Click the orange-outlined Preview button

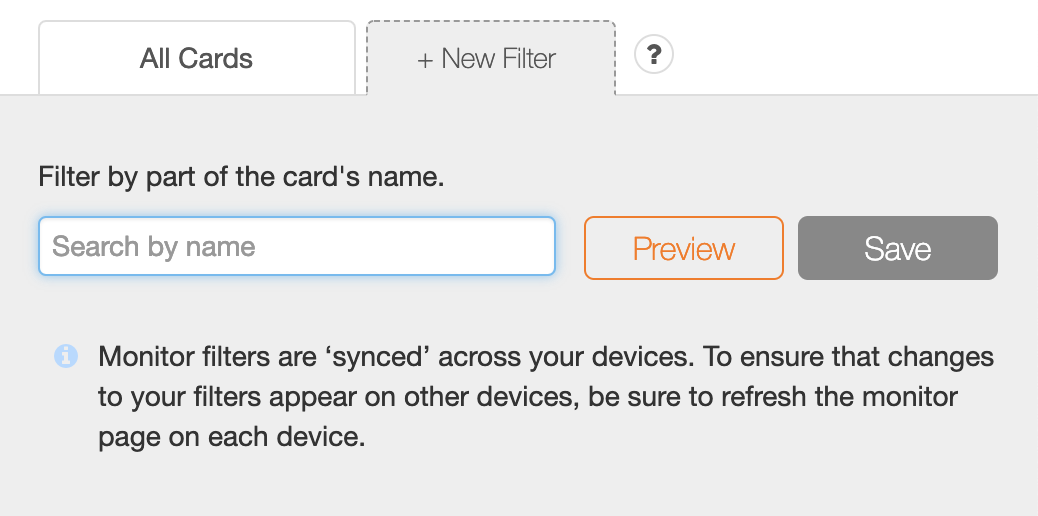(683, 248)
